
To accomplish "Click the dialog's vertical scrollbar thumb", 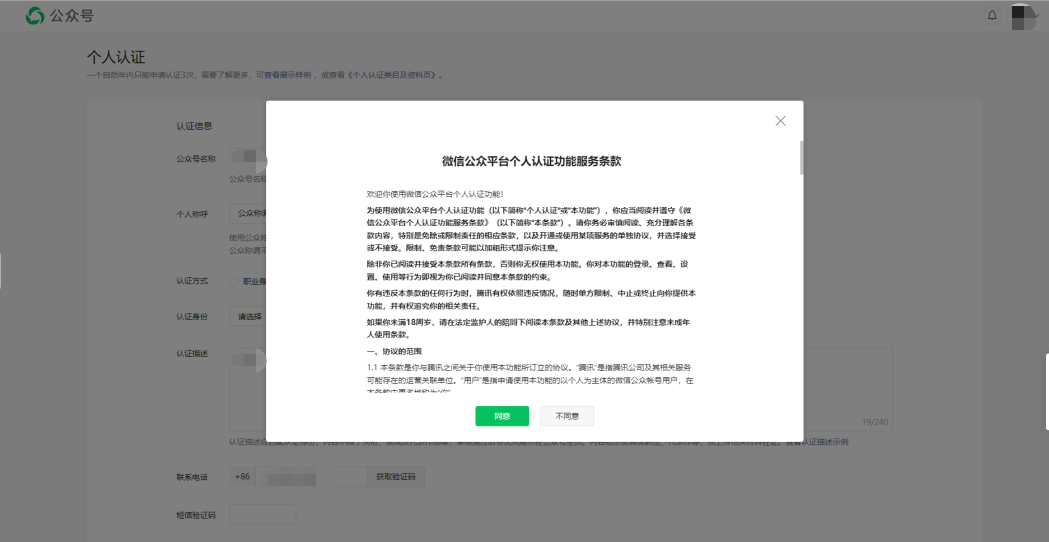I will 801,158.
